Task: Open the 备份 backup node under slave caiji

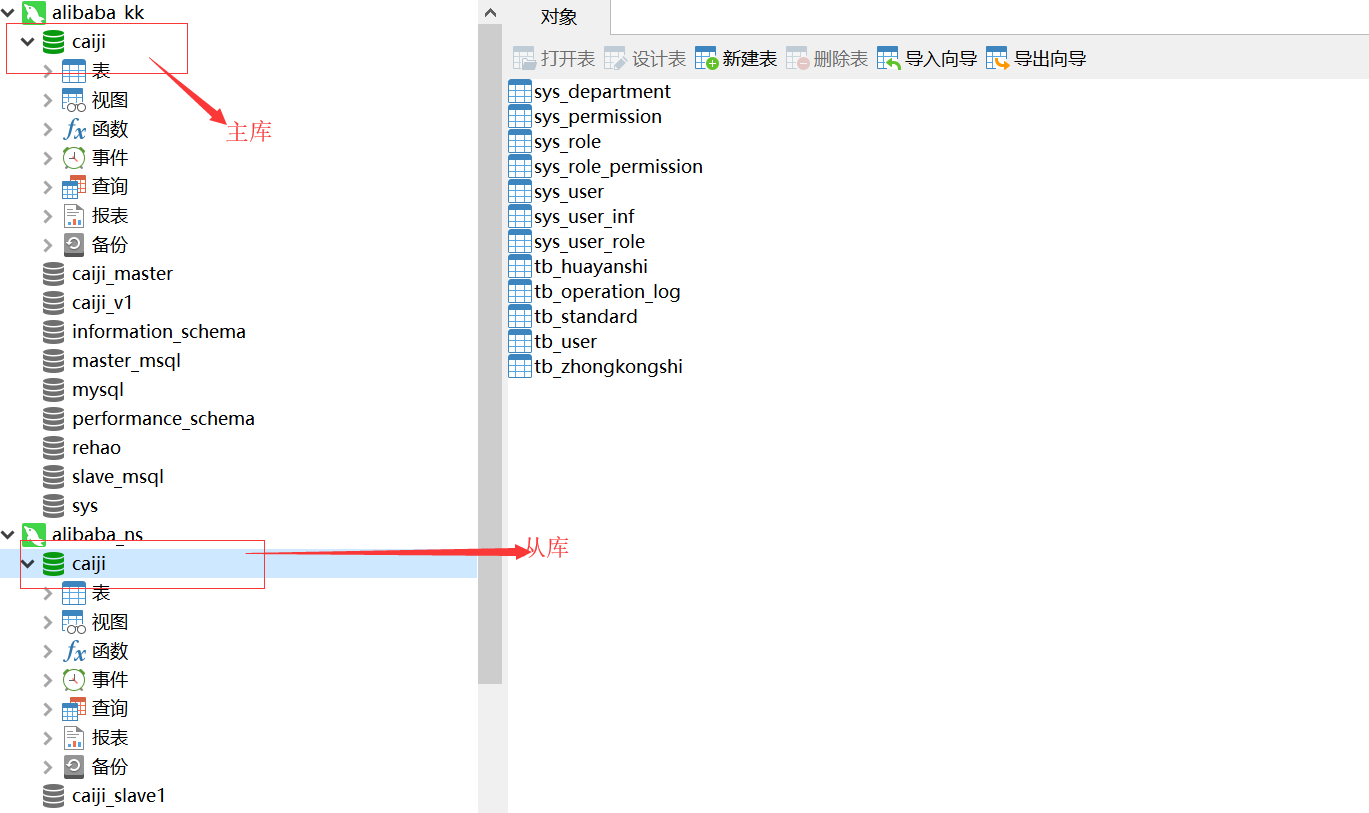Action: (108, 766)
